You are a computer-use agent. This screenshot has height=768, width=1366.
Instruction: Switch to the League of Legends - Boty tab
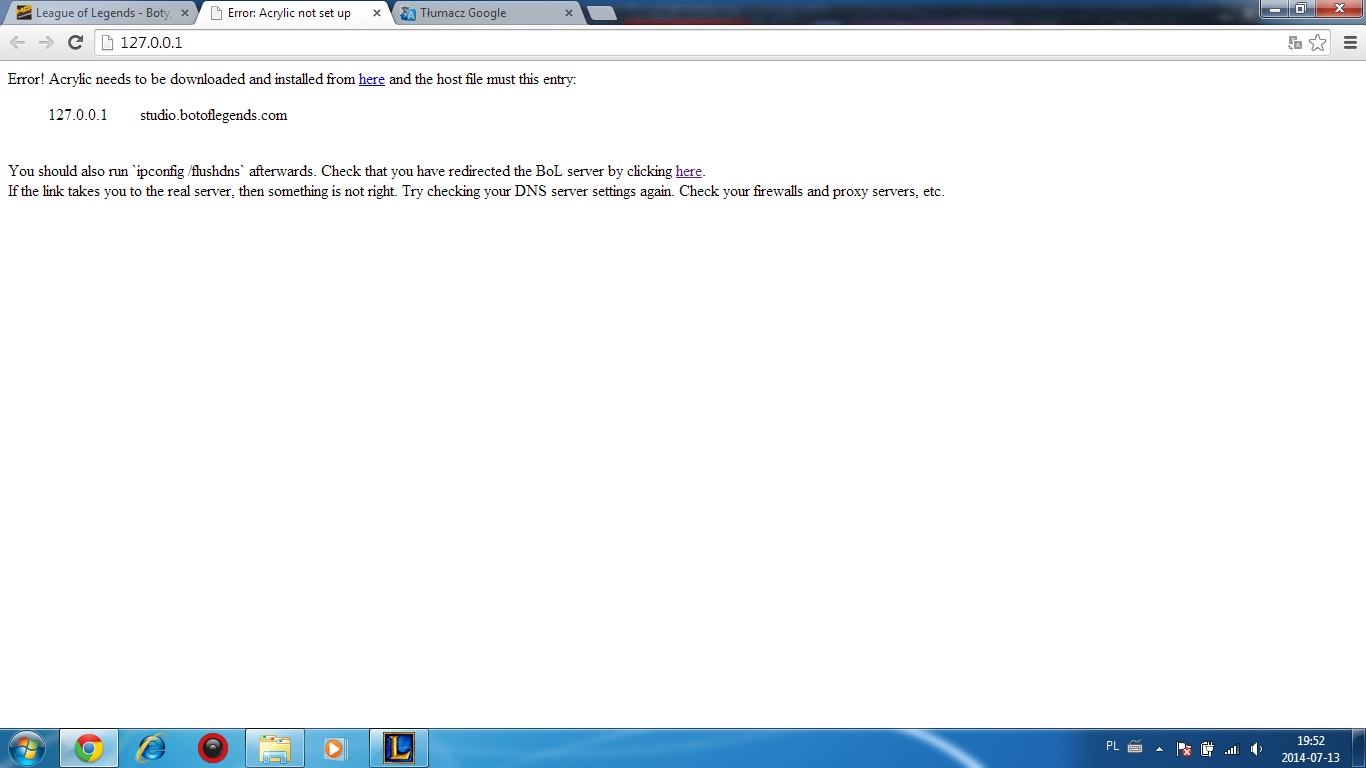click(100, 13)
